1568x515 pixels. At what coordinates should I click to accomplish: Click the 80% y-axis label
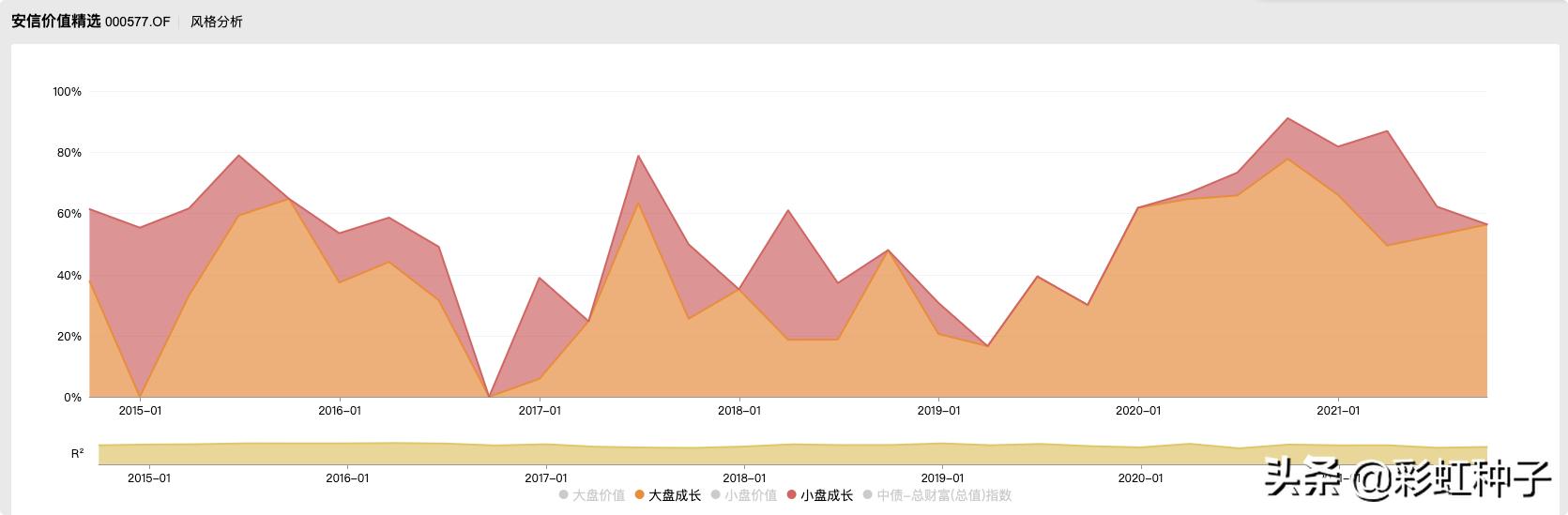pyautogui.click(x=70, y=153)
